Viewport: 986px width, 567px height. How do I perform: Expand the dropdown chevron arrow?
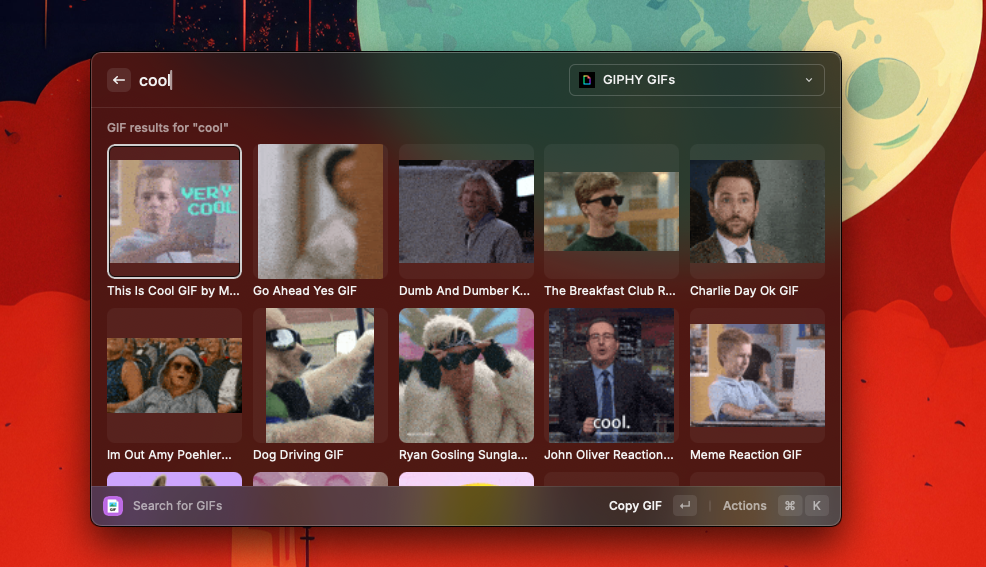pos(808,80)
